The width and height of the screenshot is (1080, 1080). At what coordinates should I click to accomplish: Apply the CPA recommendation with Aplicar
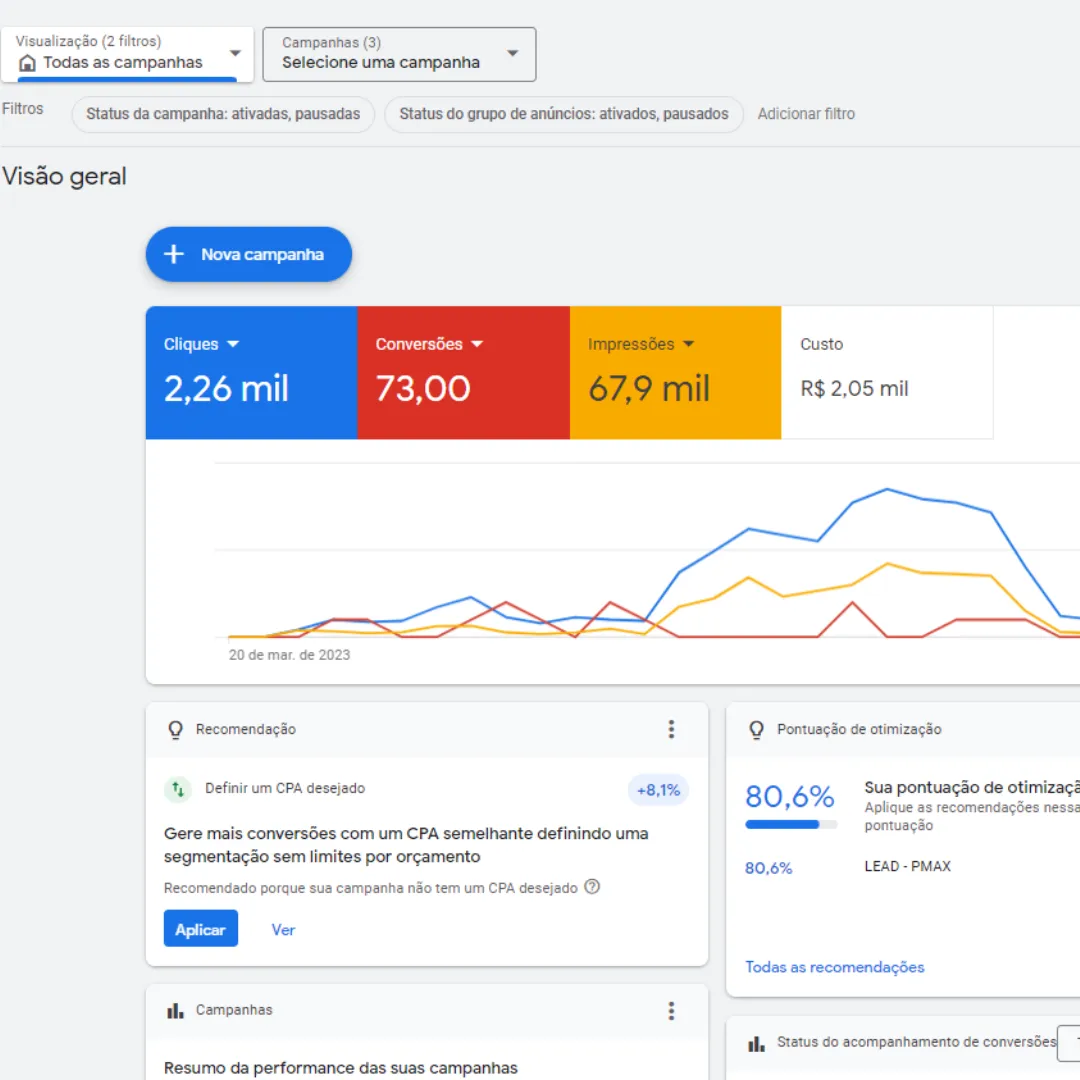coord(200,929)
